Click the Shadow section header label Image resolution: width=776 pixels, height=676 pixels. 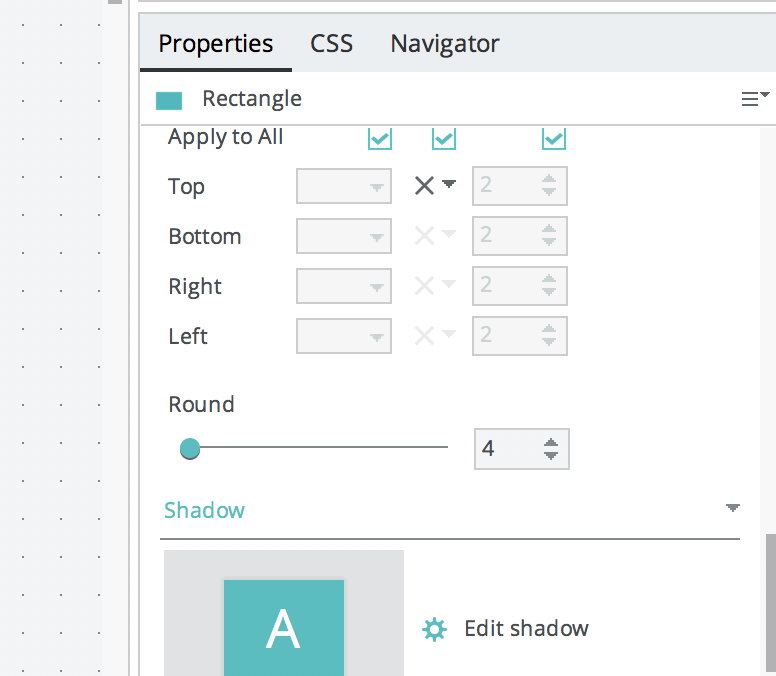pyautogui.click(x=205, y=510)
